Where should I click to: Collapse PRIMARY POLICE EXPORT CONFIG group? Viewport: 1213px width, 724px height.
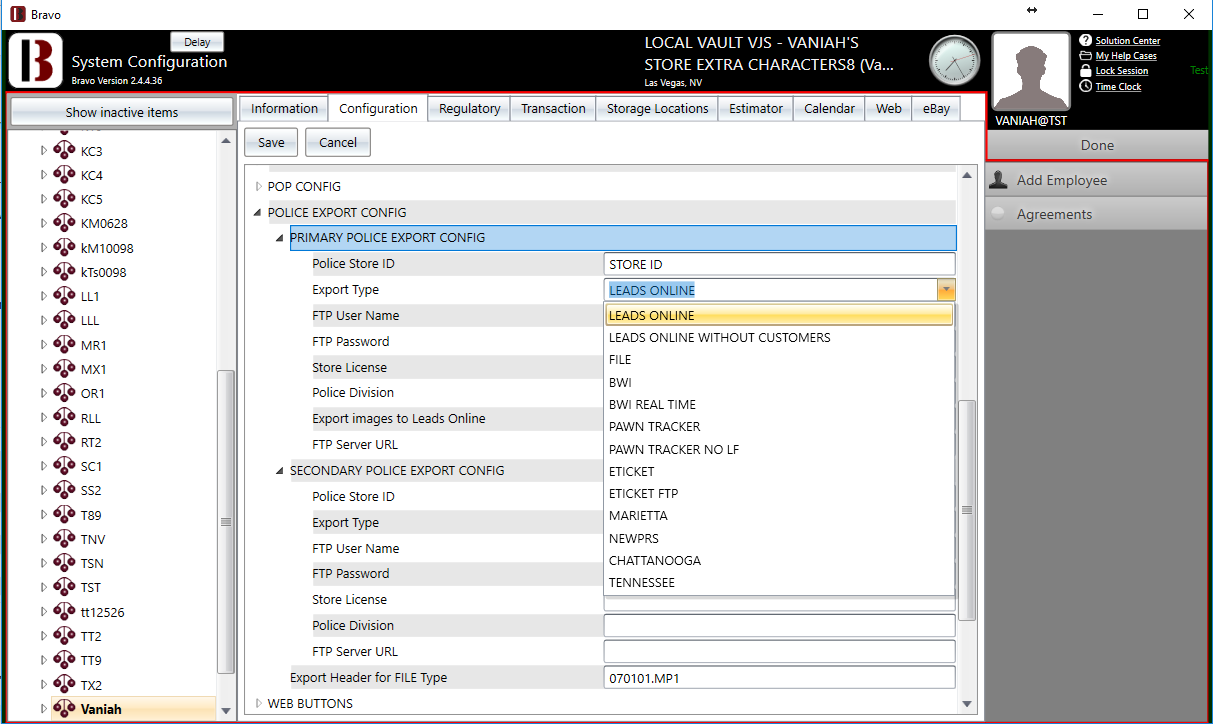coord(281,238)
